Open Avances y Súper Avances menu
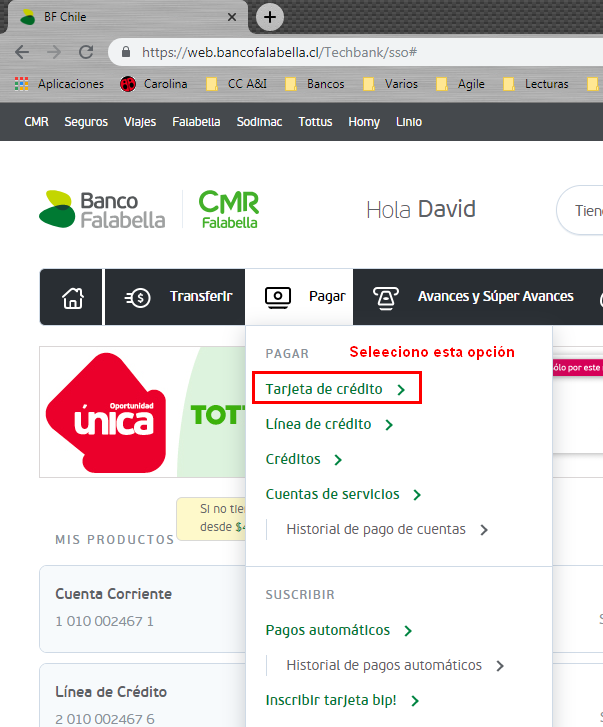The width and height of the screenshot is (603, 727). [x=495, y=296]
